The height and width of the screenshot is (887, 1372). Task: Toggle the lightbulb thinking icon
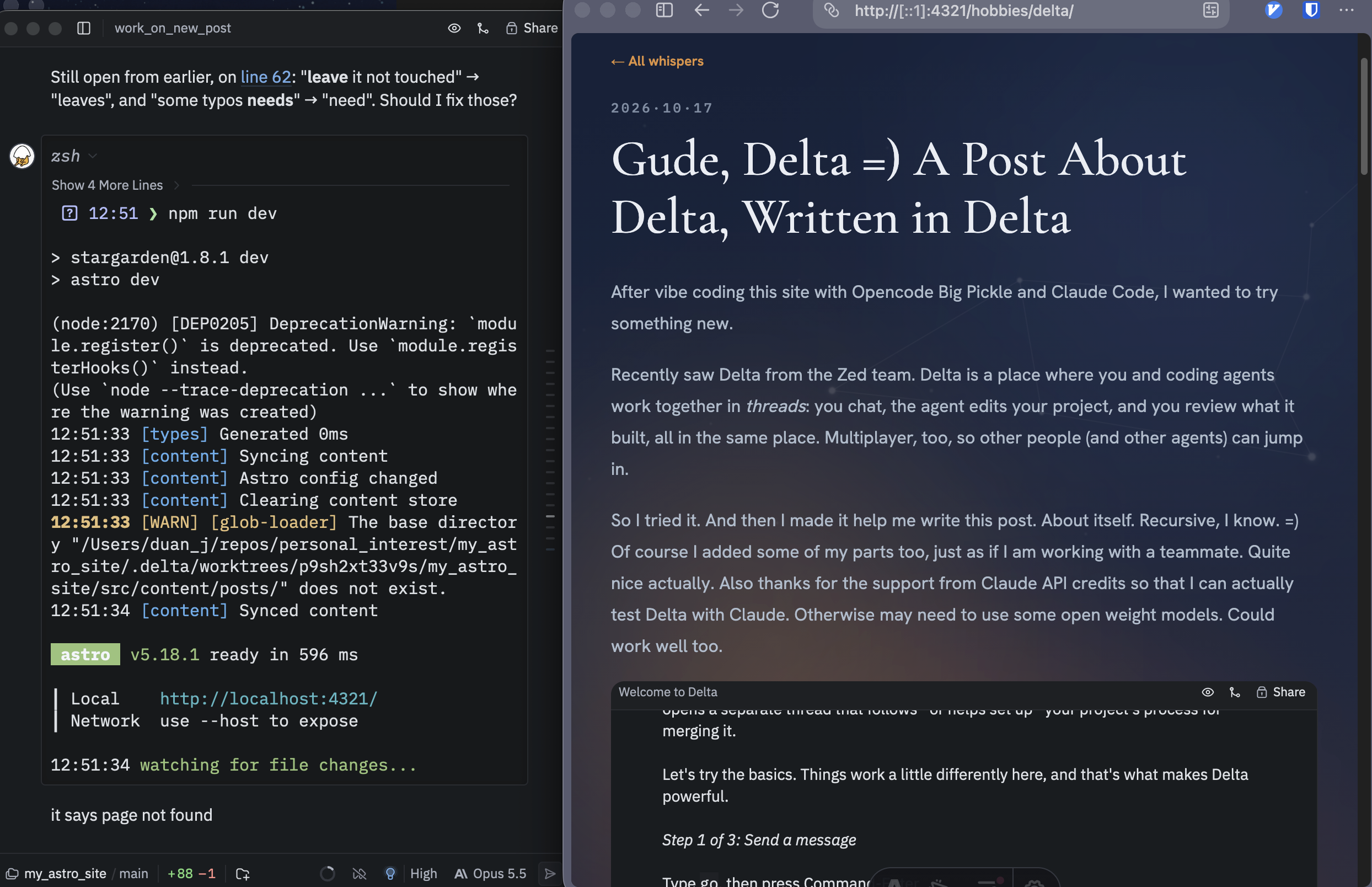(x=390, y=873)
